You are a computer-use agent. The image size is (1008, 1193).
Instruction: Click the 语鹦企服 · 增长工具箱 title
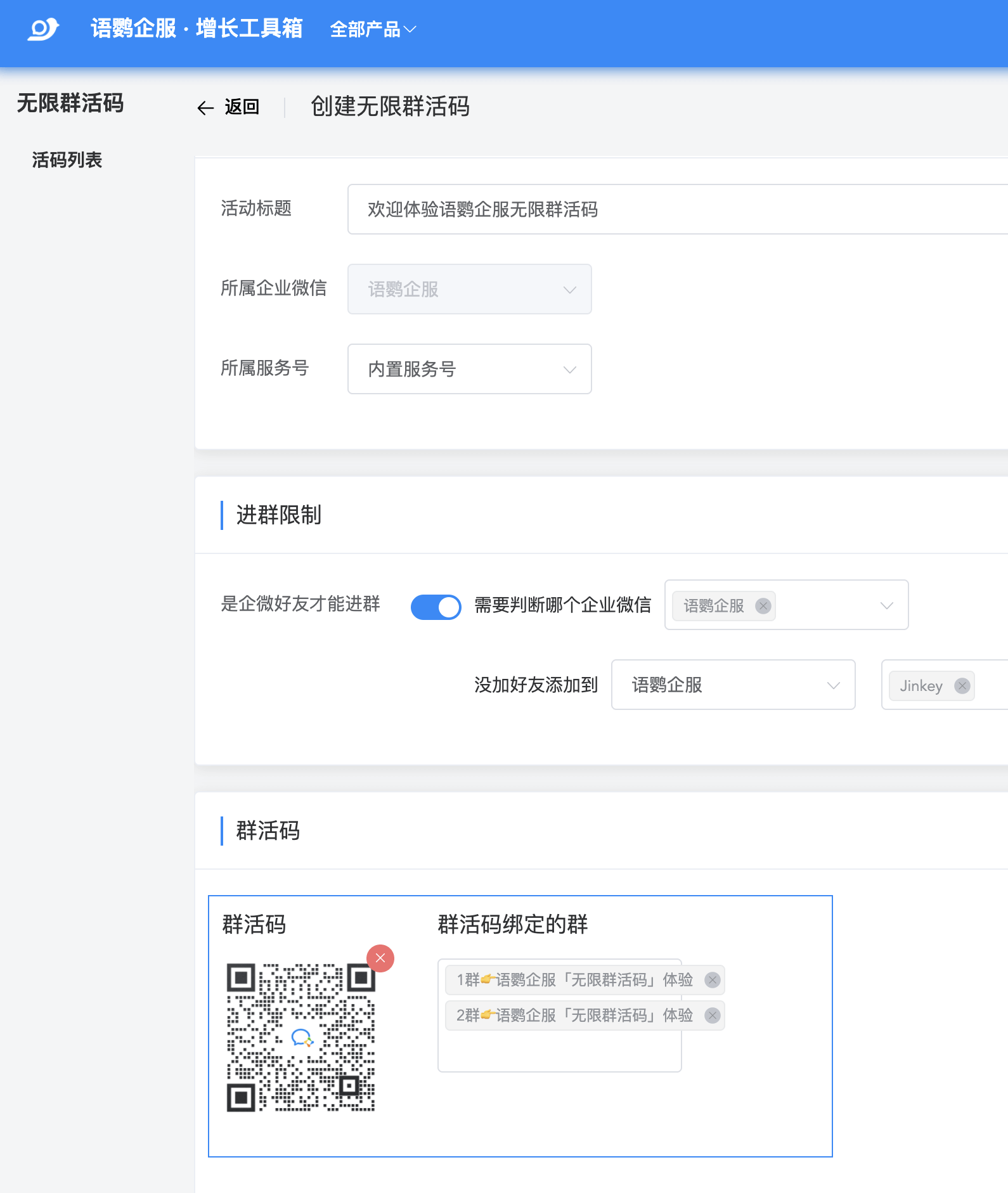(197, 29)
